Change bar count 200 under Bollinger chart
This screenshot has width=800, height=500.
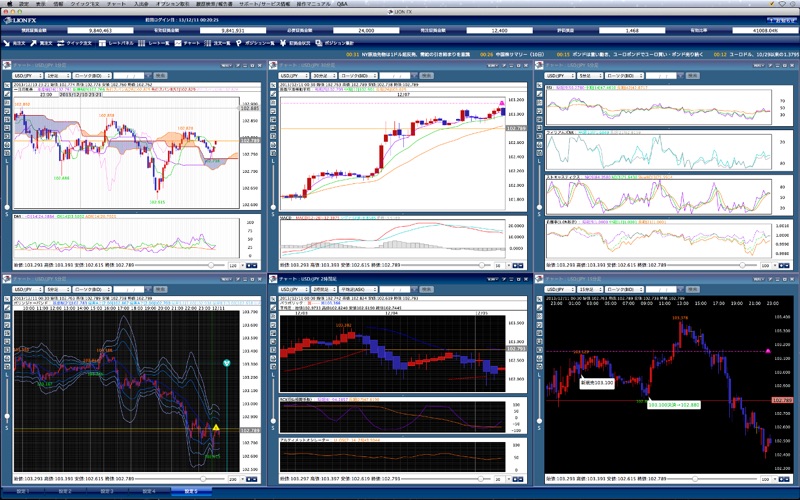click(x=235, y=479)
